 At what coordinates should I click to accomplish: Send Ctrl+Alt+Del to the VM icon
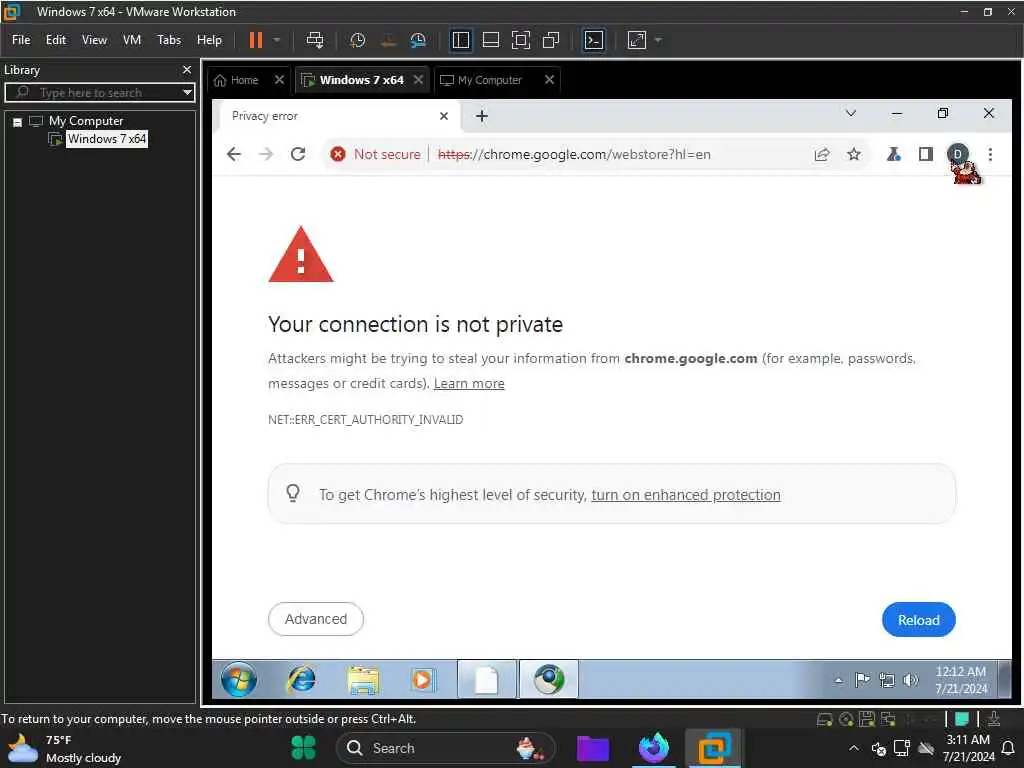315,40
